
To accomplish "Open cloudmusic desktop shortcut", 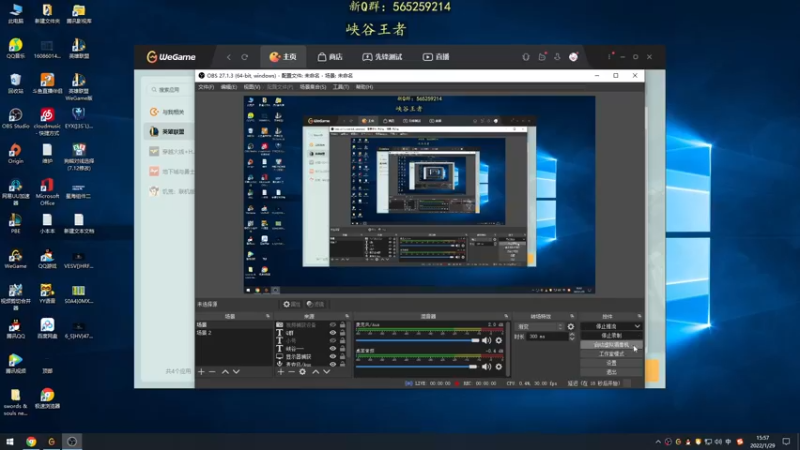I will coord(47,121).
